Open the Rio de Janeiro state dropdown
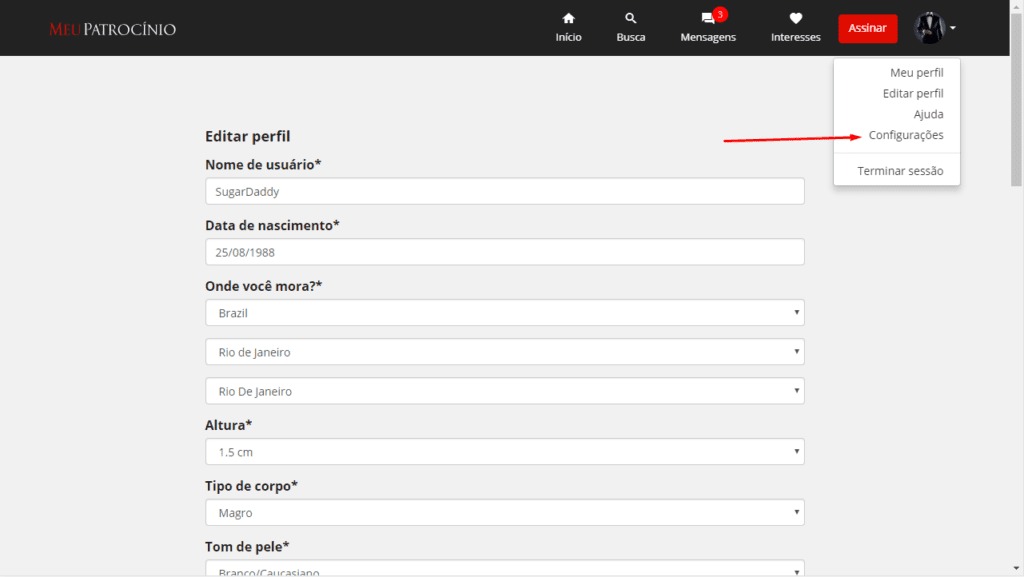Image resolution: width=1024 pixels, height=577 pixels. click(x=505, y=352)
